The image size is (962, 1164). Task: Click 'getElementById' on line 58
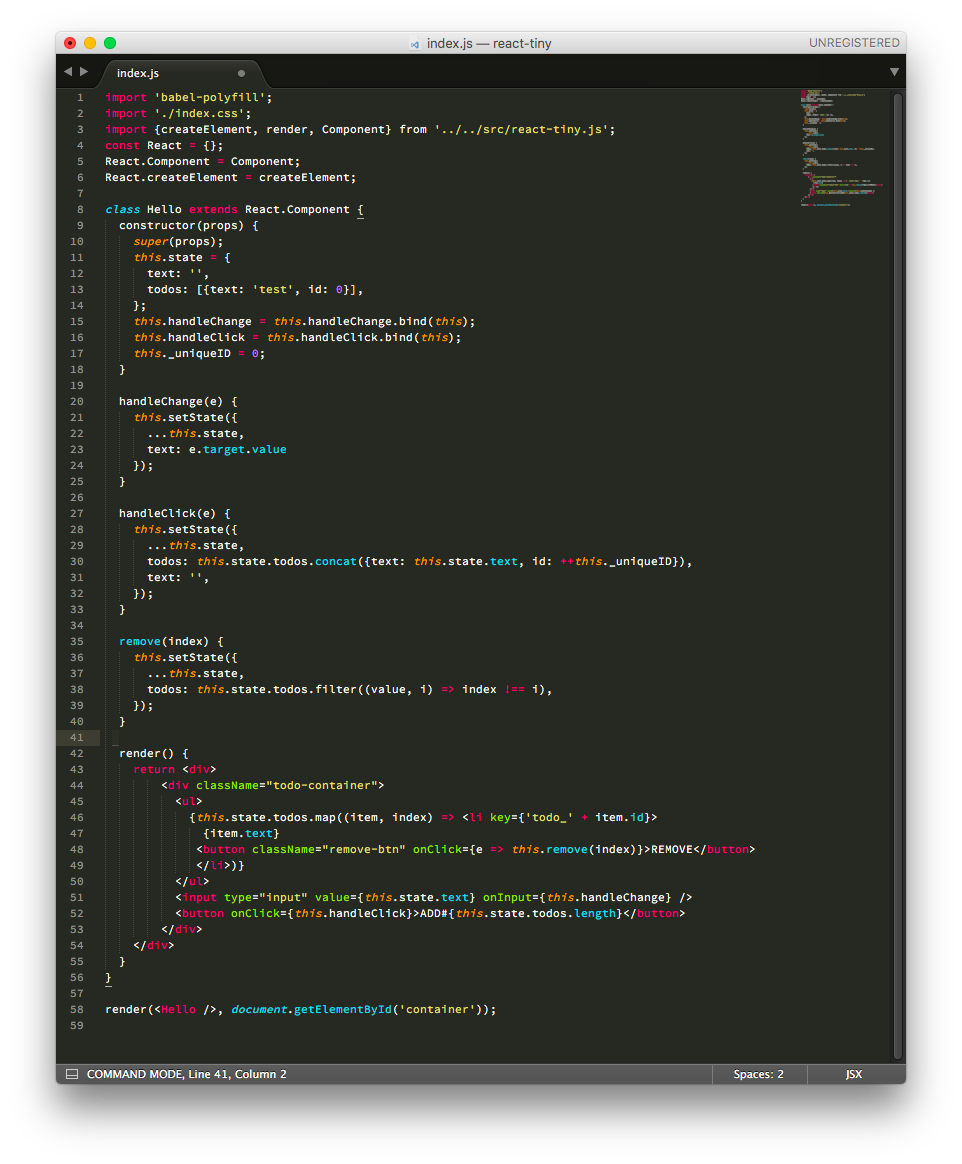342,1010
